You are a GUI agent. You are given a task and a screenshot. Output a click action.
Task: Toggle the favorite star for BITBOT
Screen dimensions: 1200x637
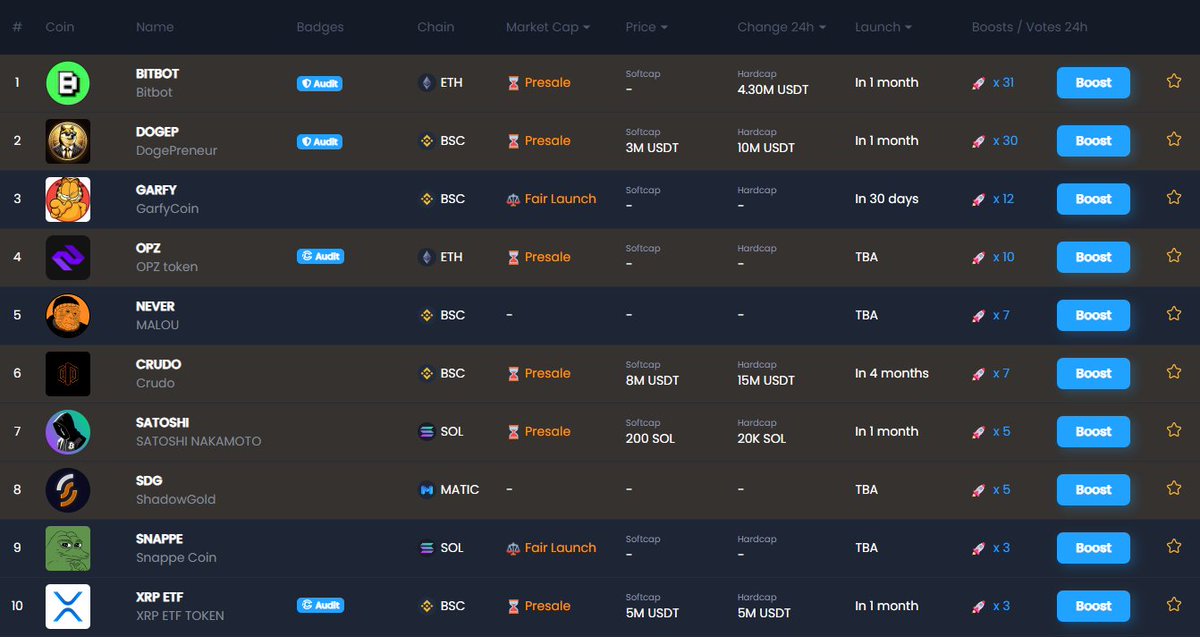[x=1172, y=83]
